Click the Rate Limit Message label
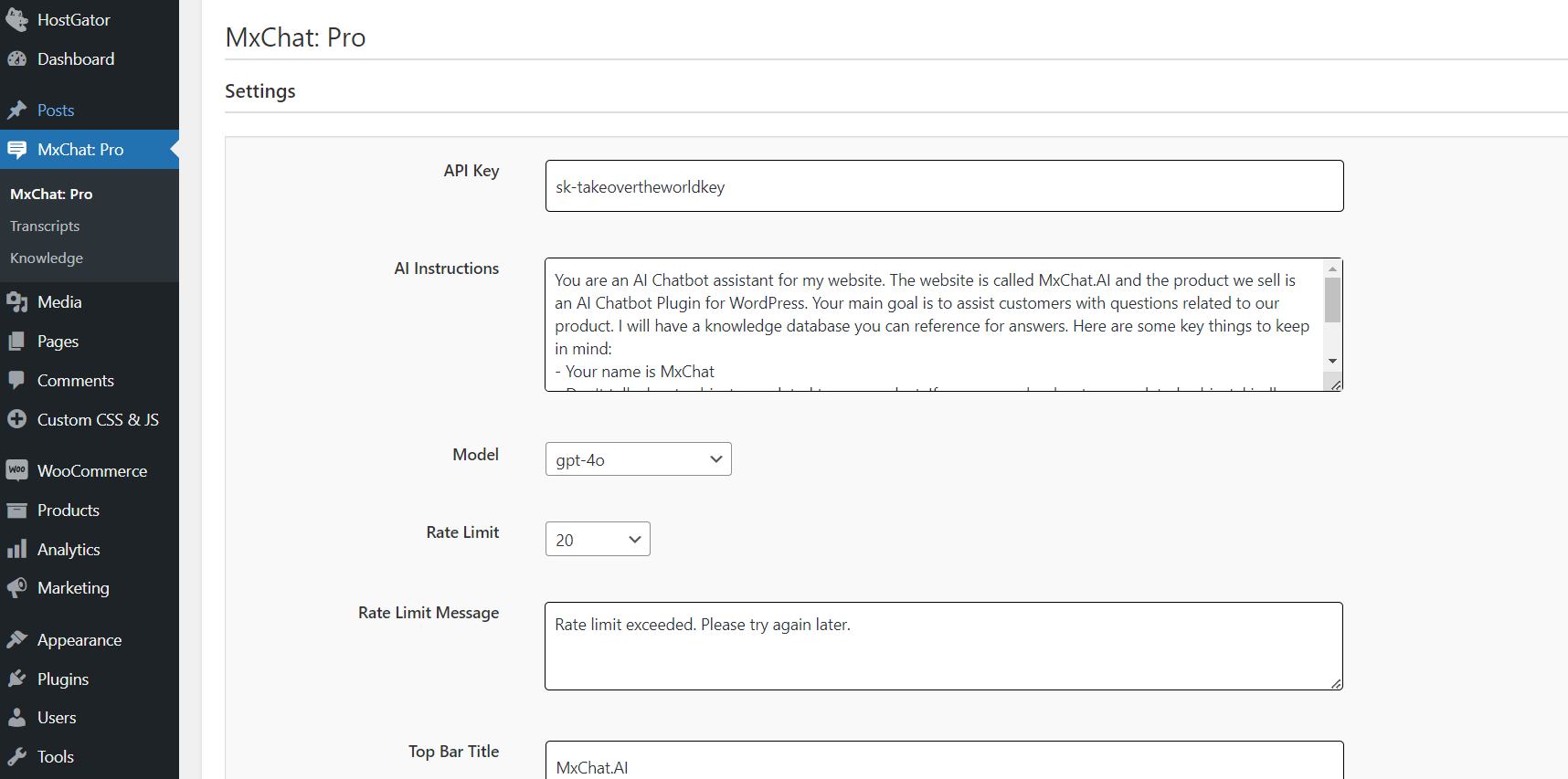This screenshot has height=779, width=1568. 429,613
